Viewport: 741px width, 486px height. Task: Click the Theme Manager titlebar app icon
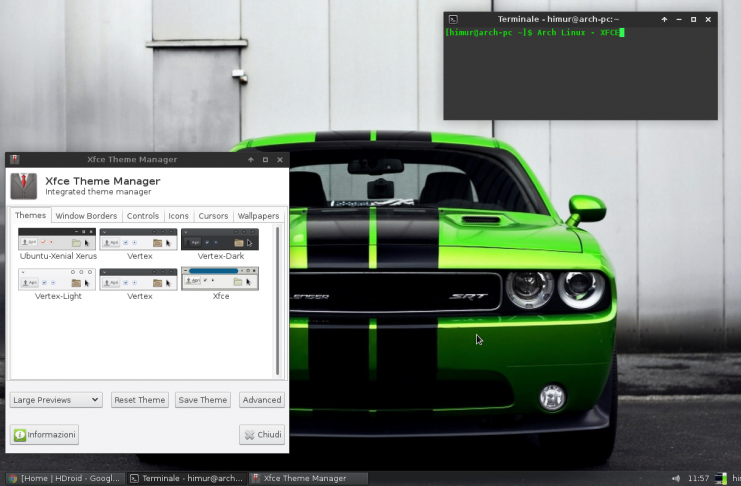(x=14, y=159)
